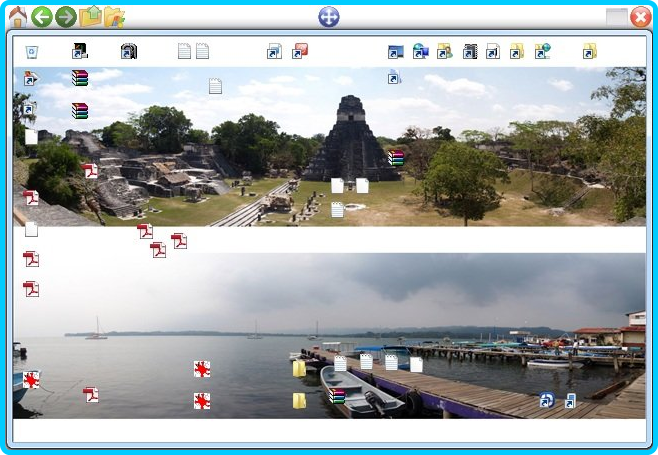Go to the Home location

click(x=18, y=17)
